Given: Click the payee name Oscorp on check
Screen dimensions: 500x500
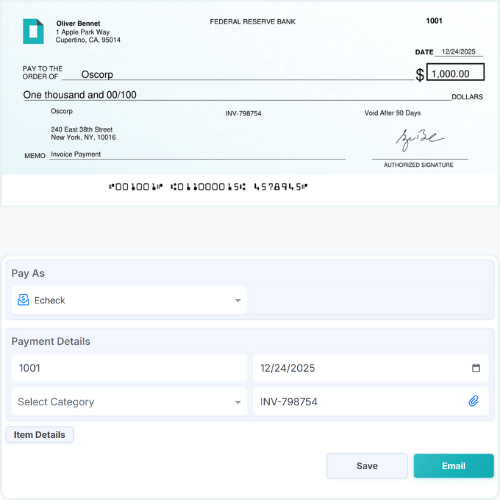Looking at the screenshot, I should [x=97, y=74].
